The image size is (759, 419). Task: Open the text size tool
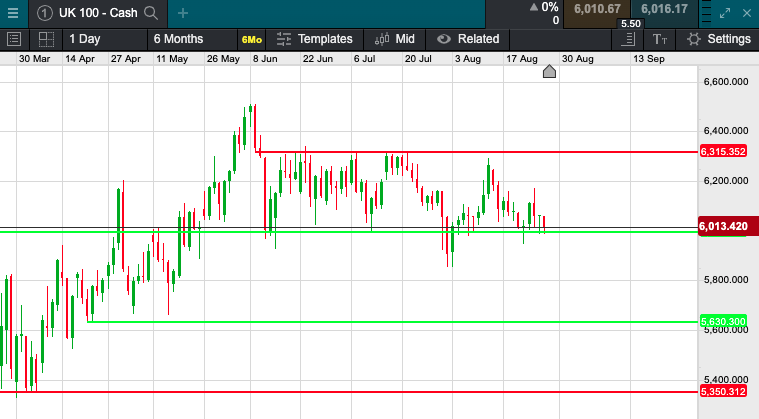coord(660,39)
